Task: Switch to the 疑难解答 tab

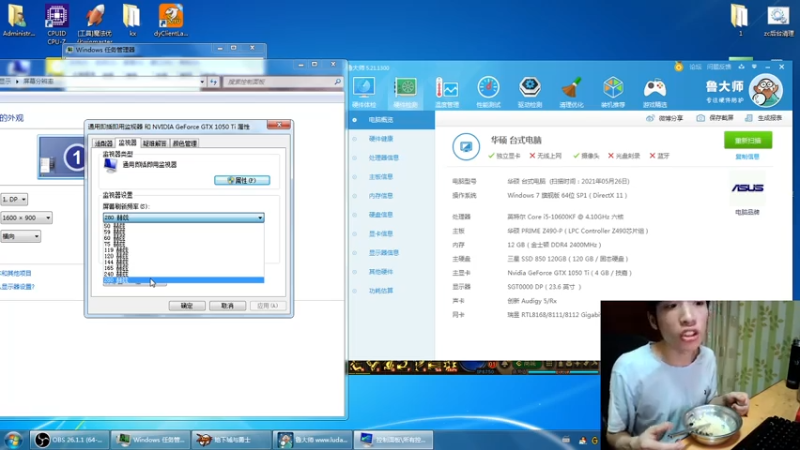Action: click(155, 143)
